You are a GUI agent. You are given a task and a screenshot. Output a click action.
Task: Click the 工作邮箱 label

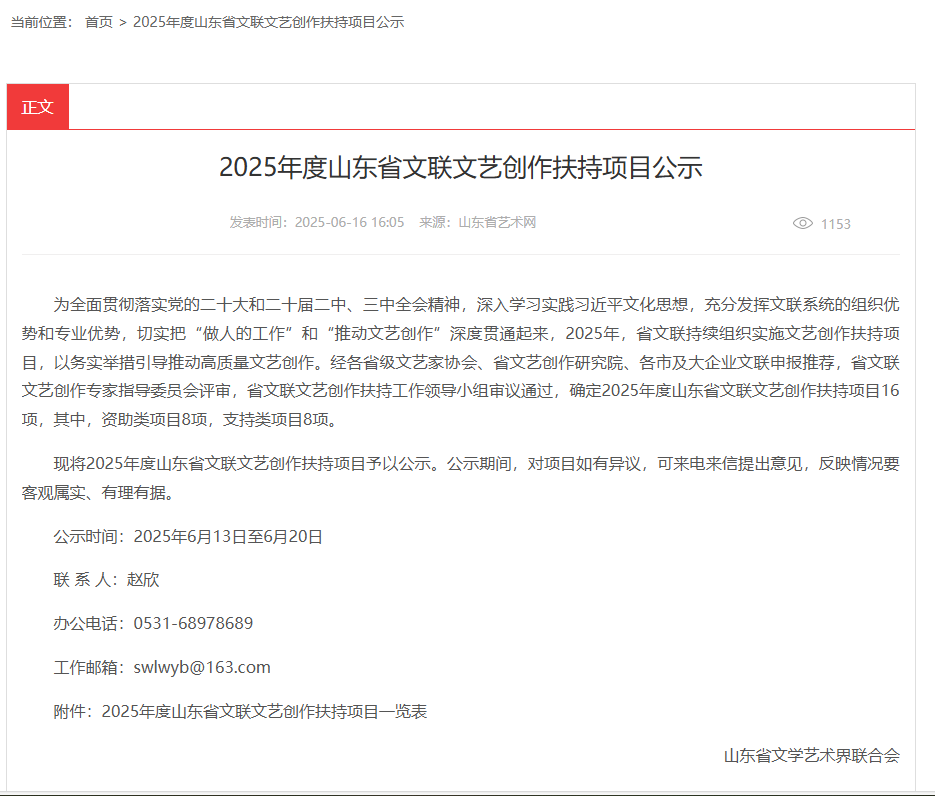pos(86,667)
